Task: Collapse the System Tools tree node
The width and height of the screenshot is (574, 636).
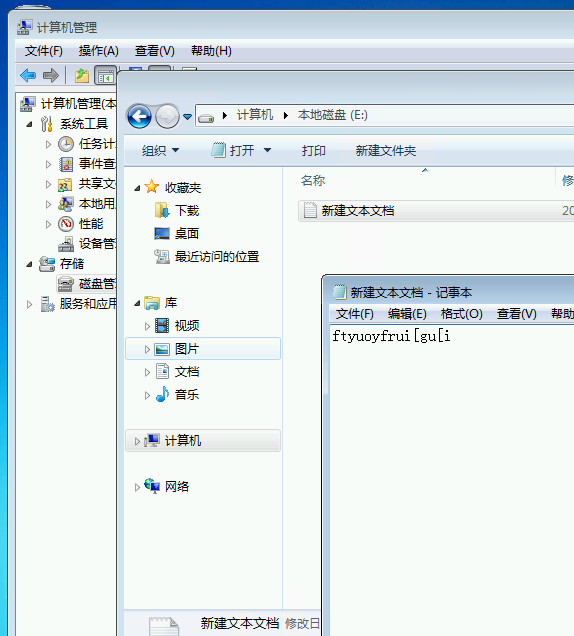Action: click(29, 124)
